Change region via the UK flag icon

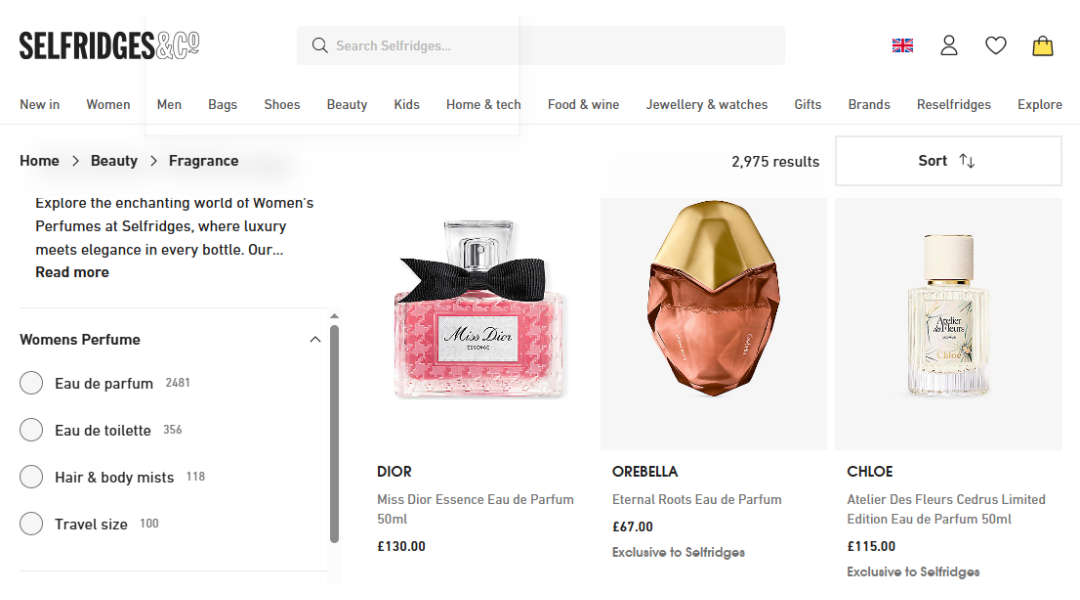click(902, 45)
